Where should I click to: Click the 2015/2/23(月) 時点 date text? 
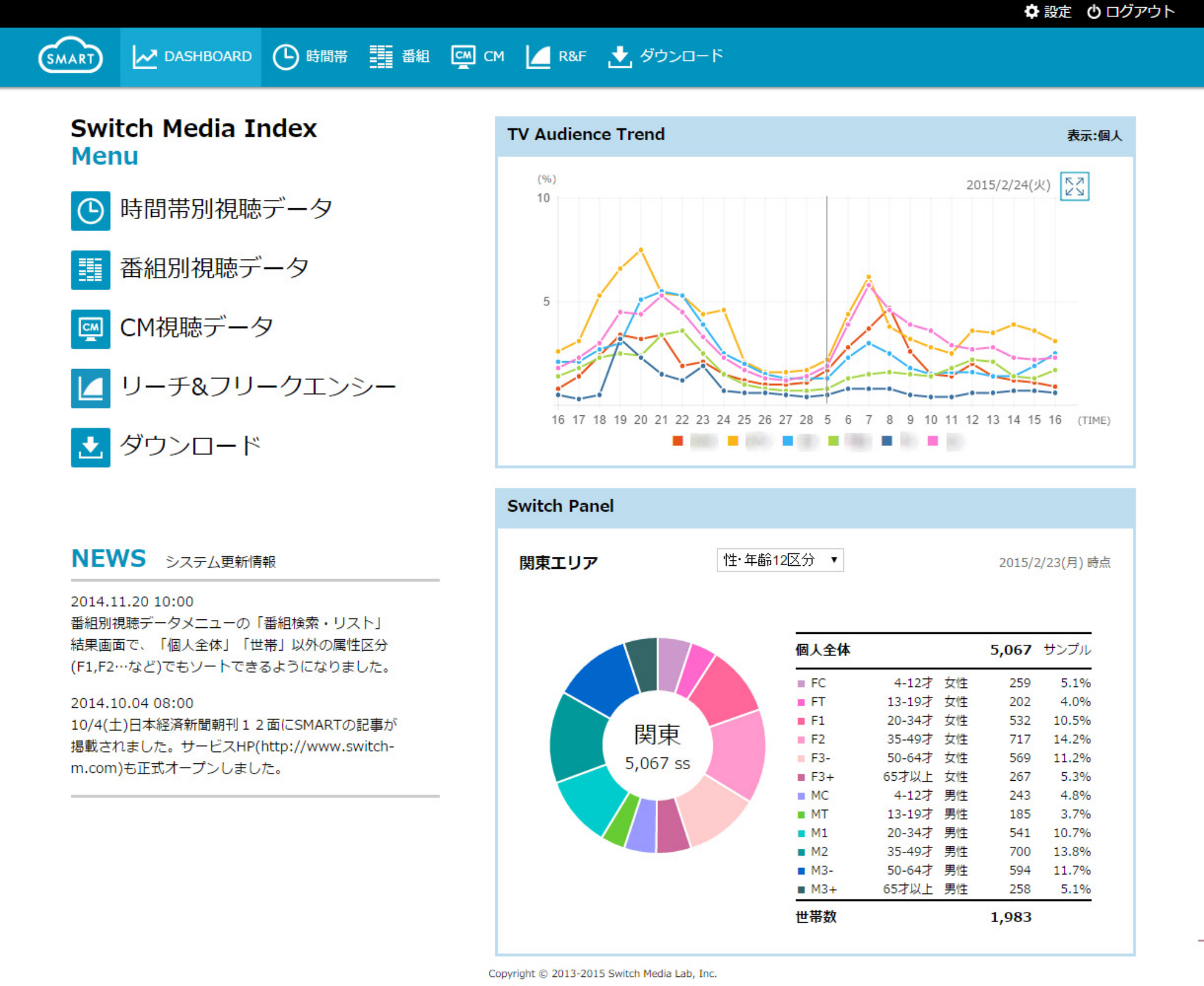click(x=1055, y=562)
